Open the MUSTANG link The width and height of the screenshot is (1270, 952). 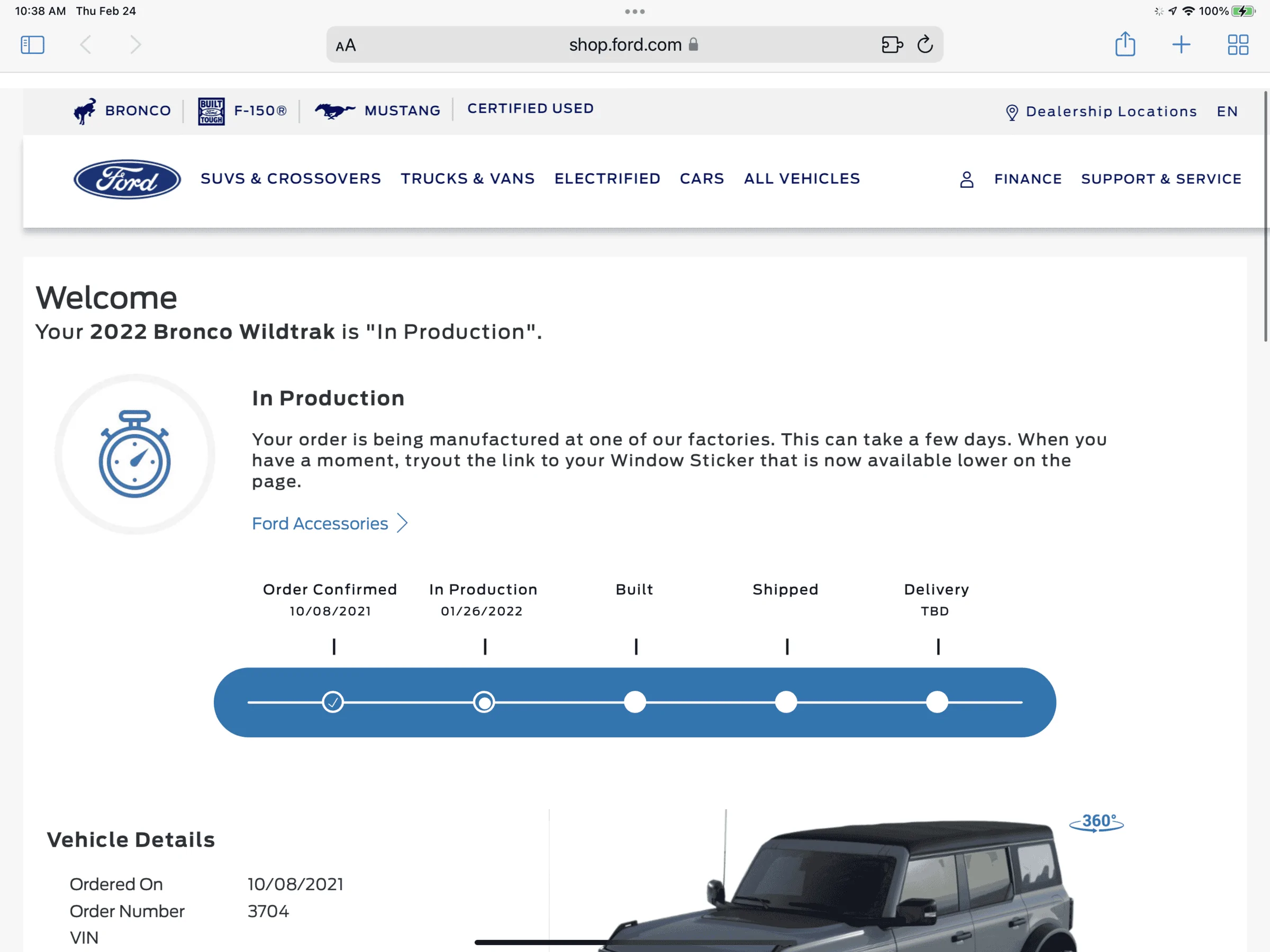403,111
